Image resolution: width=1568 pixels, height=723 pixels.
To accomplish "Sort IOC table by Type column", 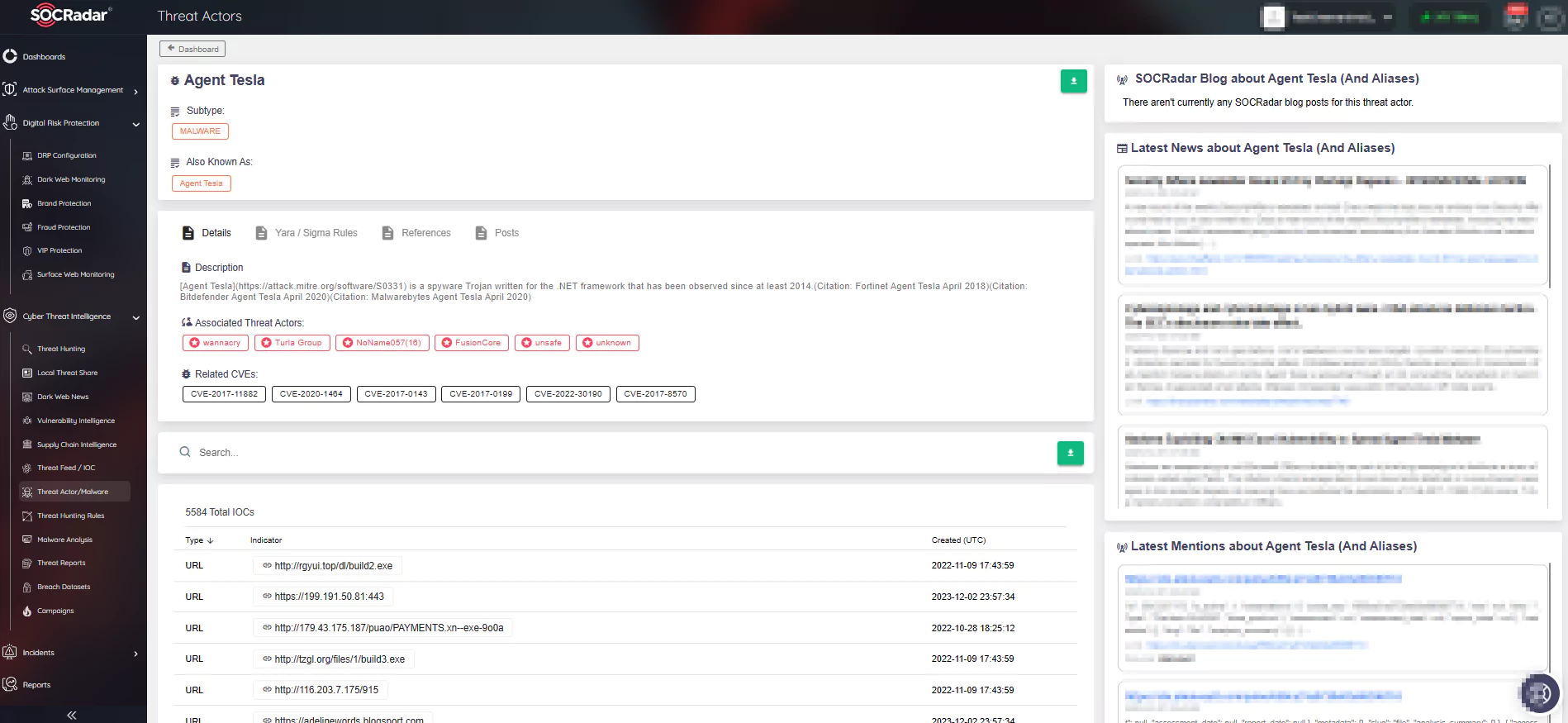I will coord(199,540).
